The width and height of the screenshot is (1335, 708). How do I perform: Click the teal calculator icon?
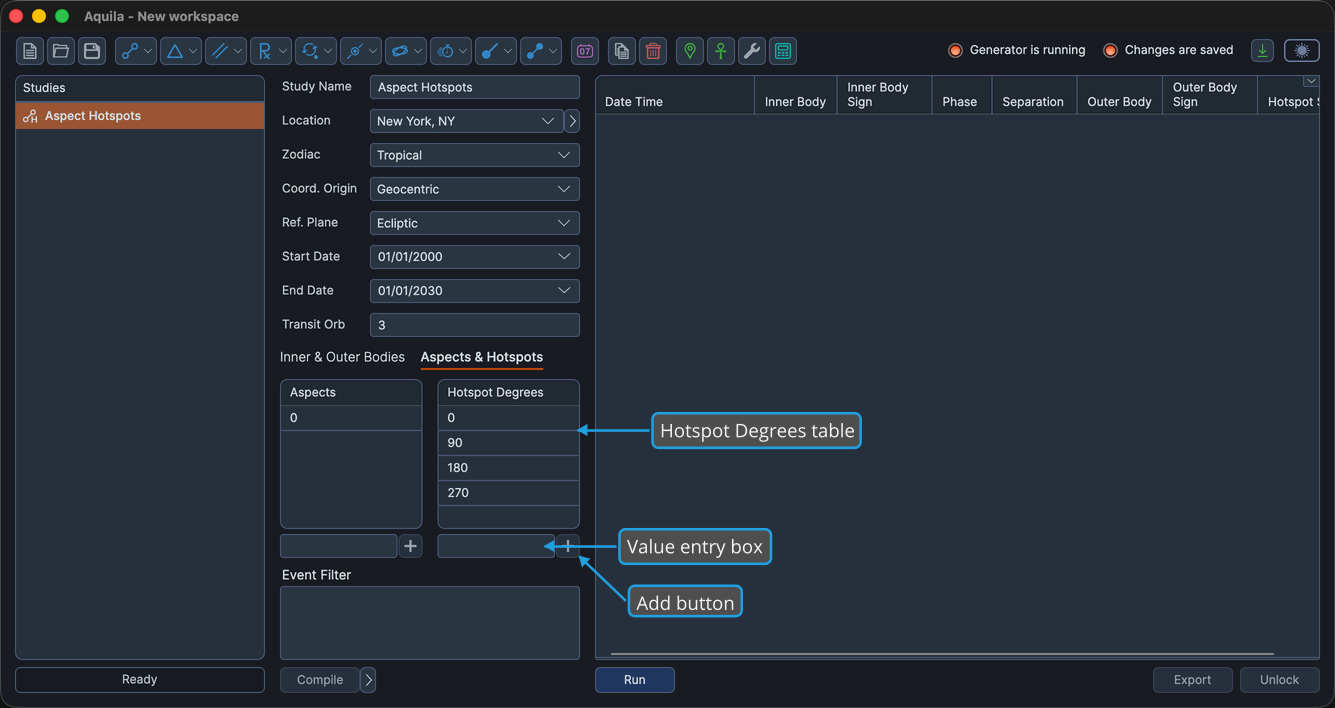click(783, 51)
